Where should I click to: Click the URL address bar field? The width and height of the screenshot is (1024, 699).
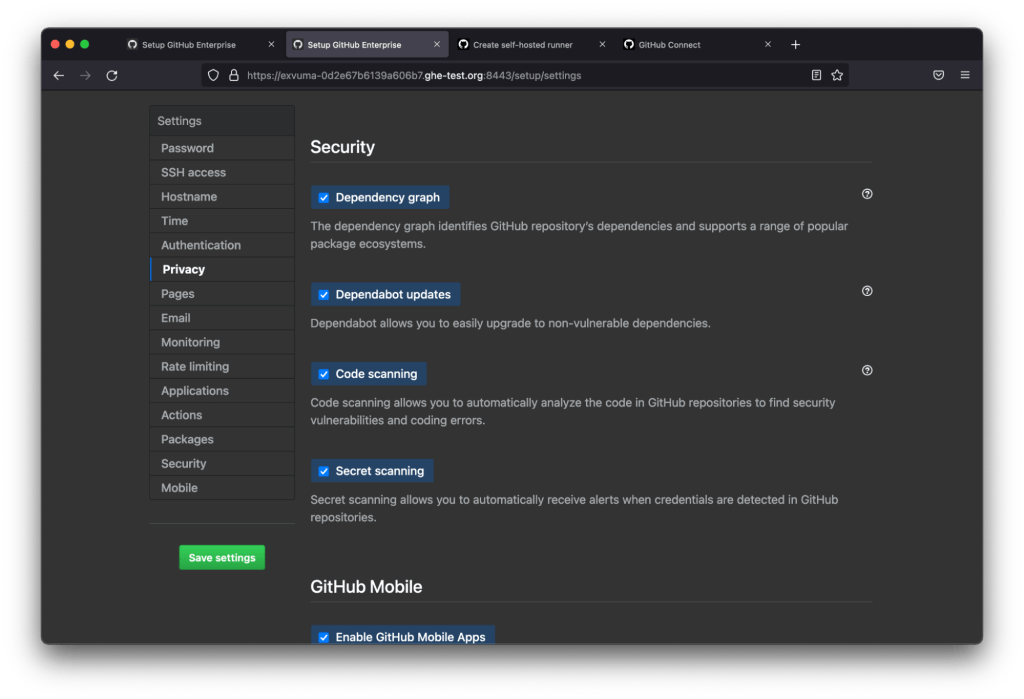point(525,76)
